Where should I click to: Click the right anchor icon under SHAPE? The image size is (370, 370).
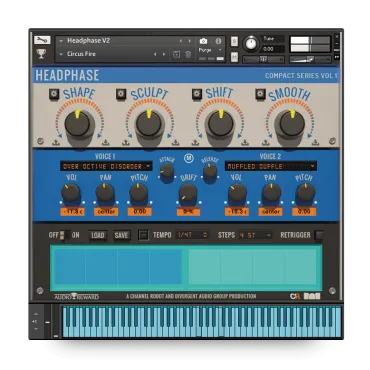pos(106,142)
